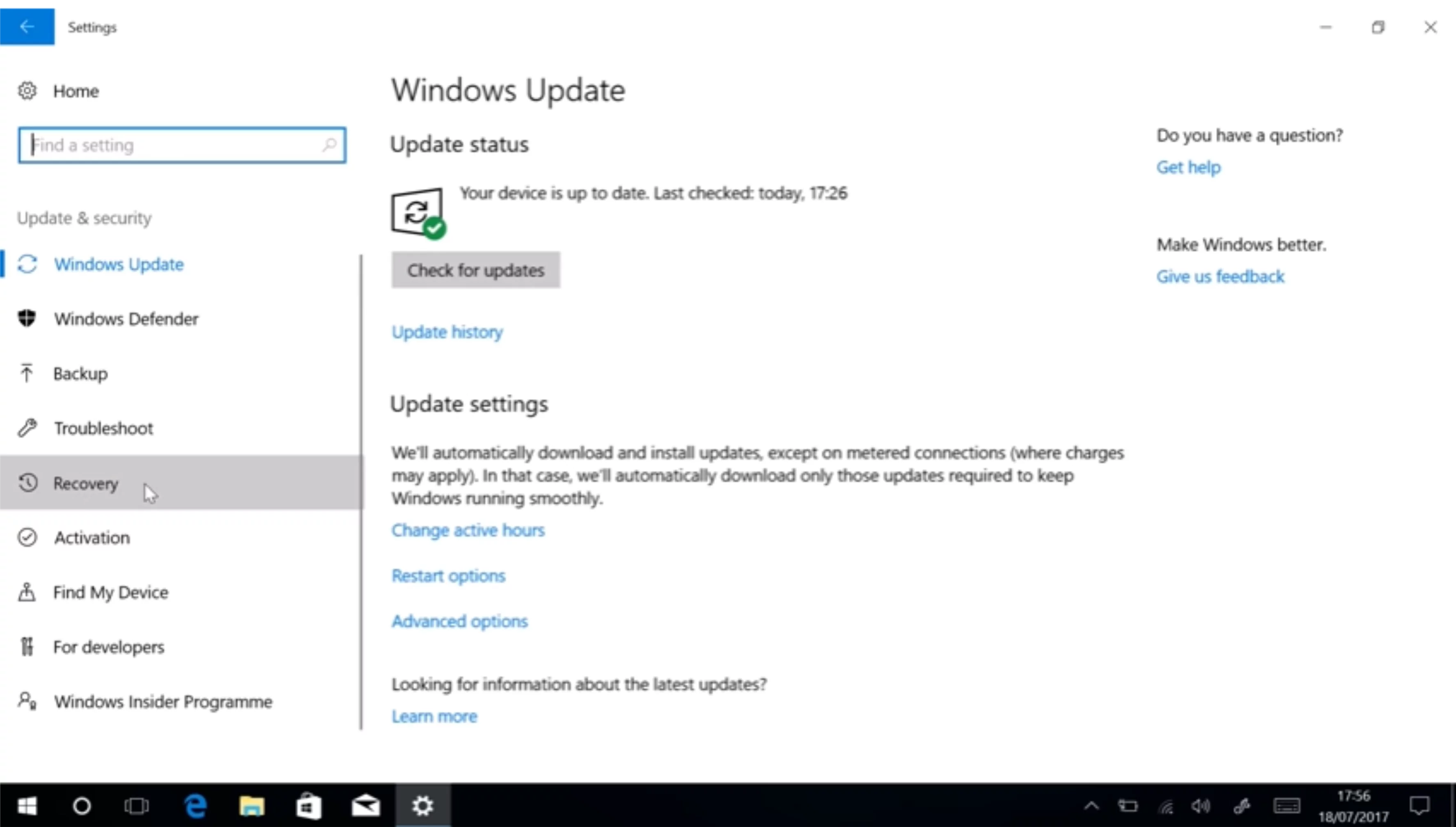Click the volume speaker tray icon
Image resolution: width=1456 pixels, height=827 pixels.
tap(1201, 805)
